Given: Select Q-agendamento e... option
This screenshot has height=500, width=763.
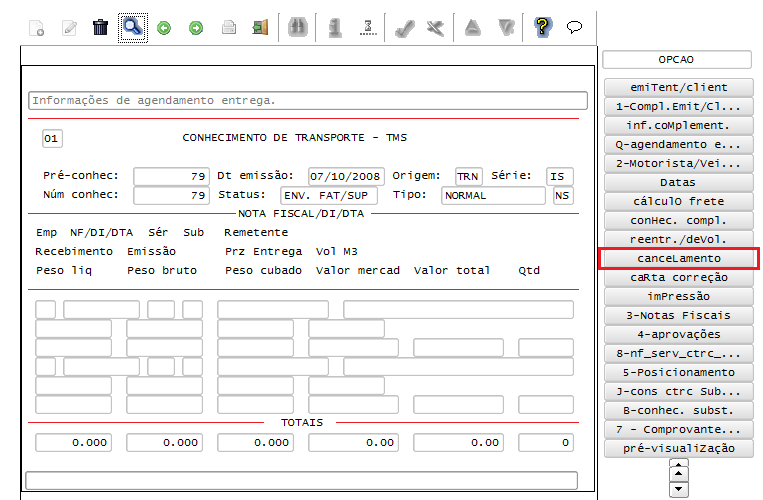Looking at the screenshot, I should pos(679,144).
